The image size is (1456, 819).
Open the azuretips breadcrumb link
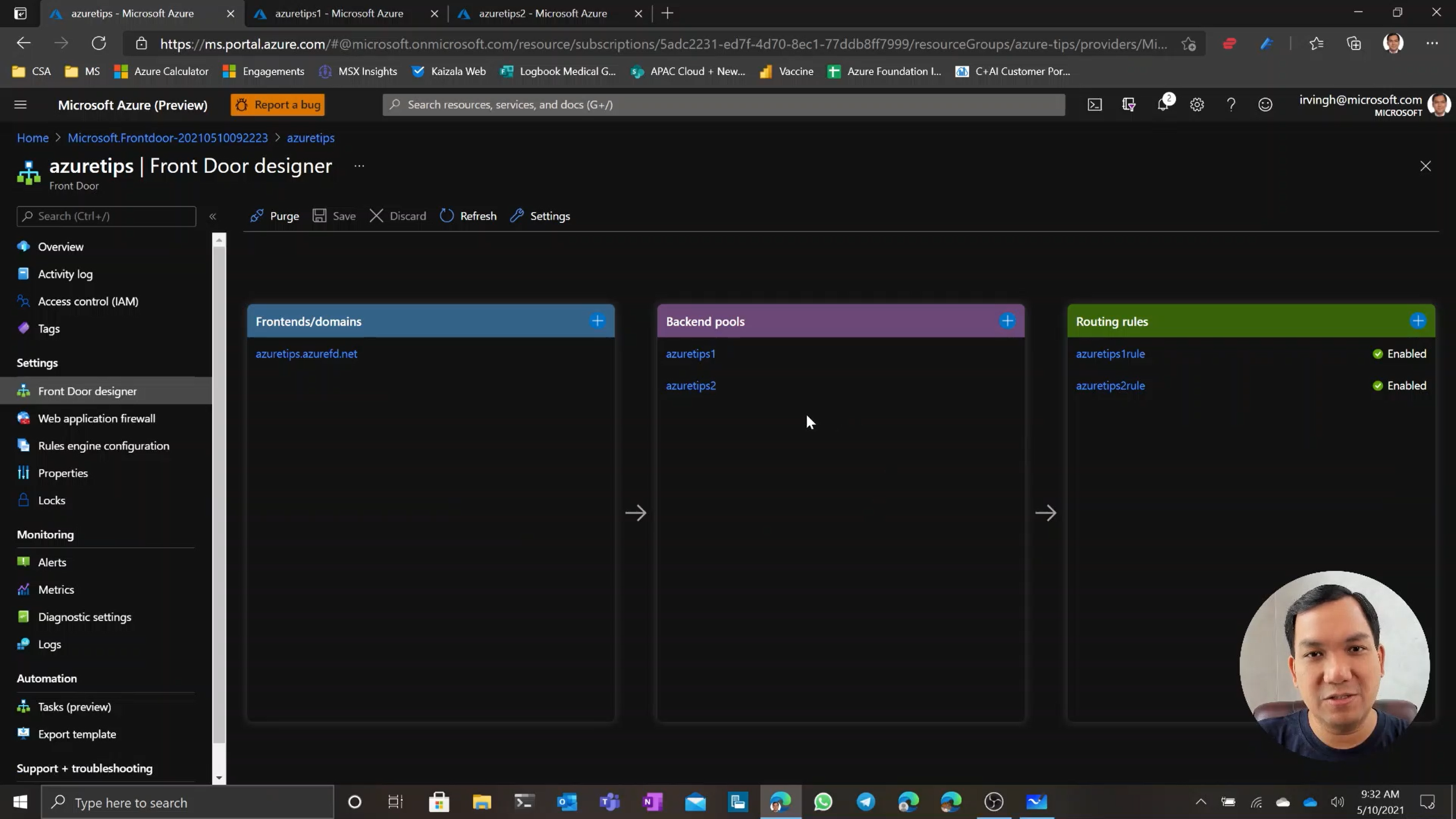(311, 138)
